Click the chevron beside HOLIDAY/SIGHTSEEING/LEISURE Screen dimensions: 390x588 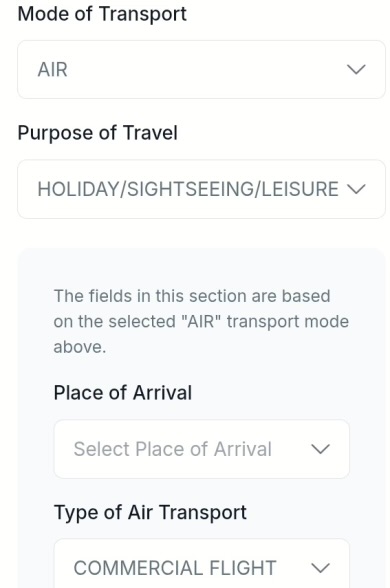tap(356, 189)
